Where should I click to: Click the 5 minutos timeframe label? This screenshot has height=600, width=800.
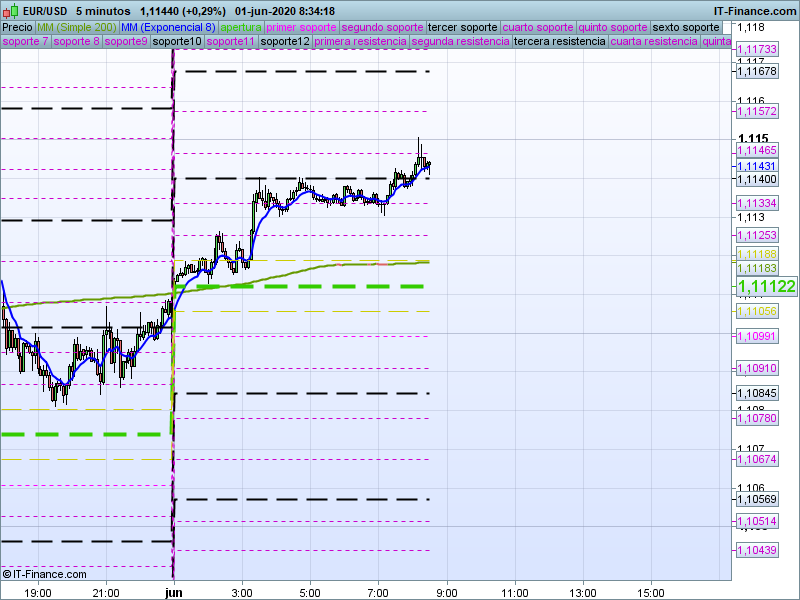coord(103,11)
